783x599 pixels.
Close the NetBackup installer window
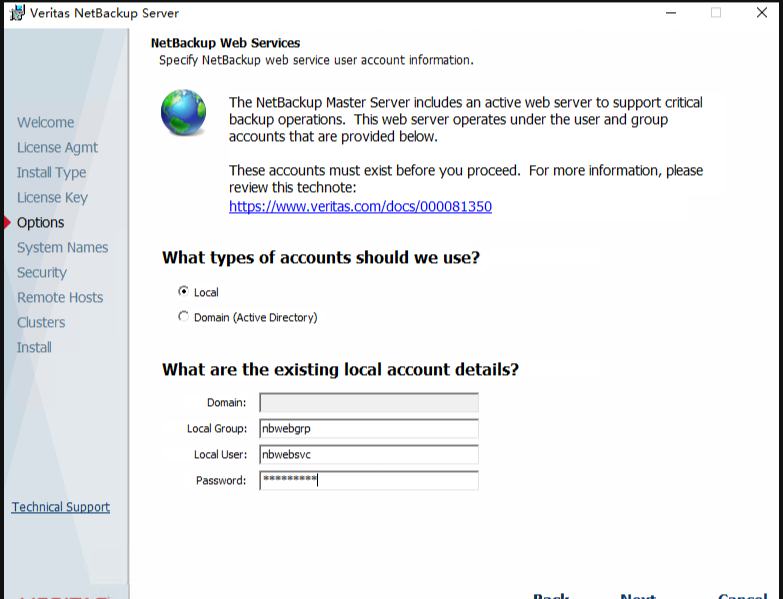click(762, 13)
